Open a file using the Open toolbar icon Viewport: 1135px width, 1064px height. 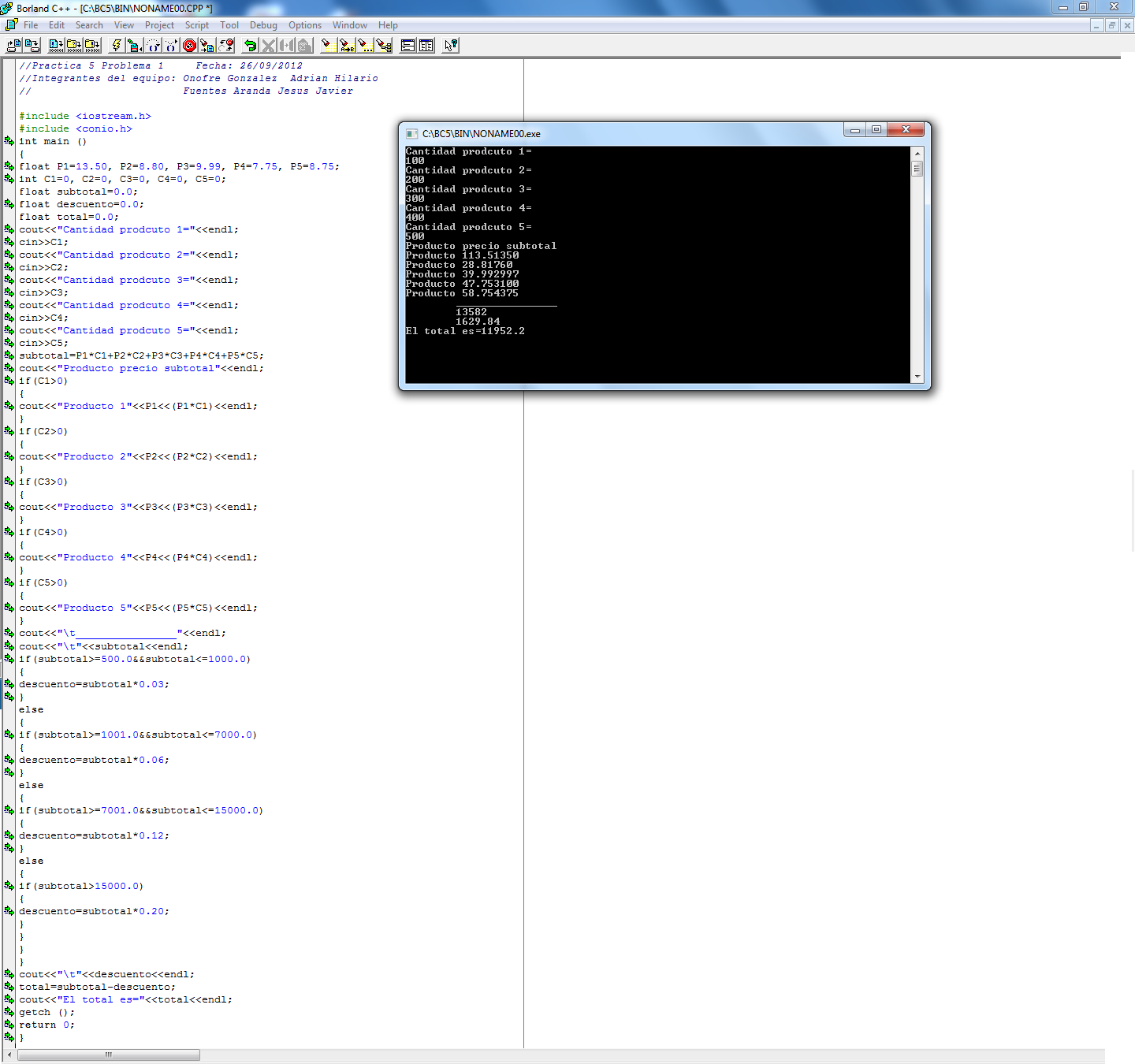point(13,45)
